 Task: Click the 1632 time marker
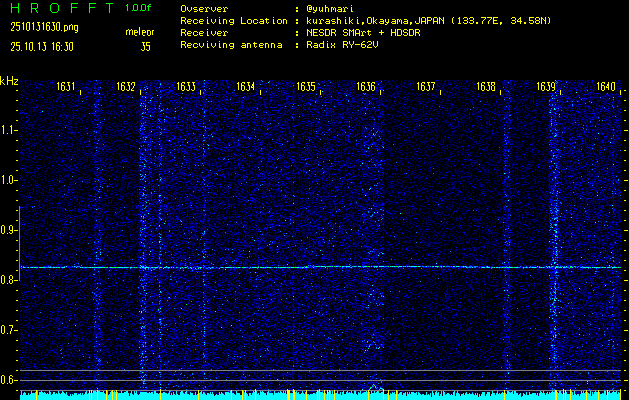coord(126,87)
